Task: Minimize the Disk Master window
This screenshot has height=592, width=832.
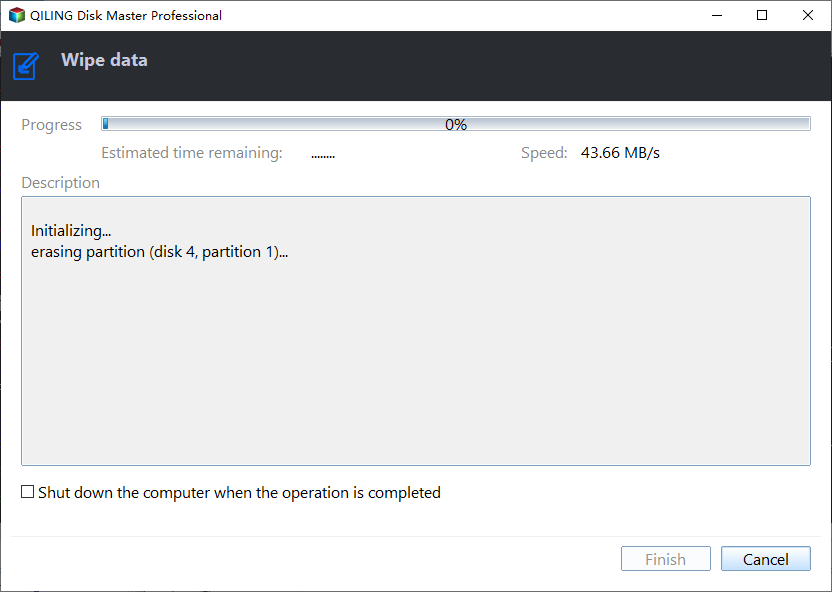Action: pyautogui.click(x=717, y=15)
